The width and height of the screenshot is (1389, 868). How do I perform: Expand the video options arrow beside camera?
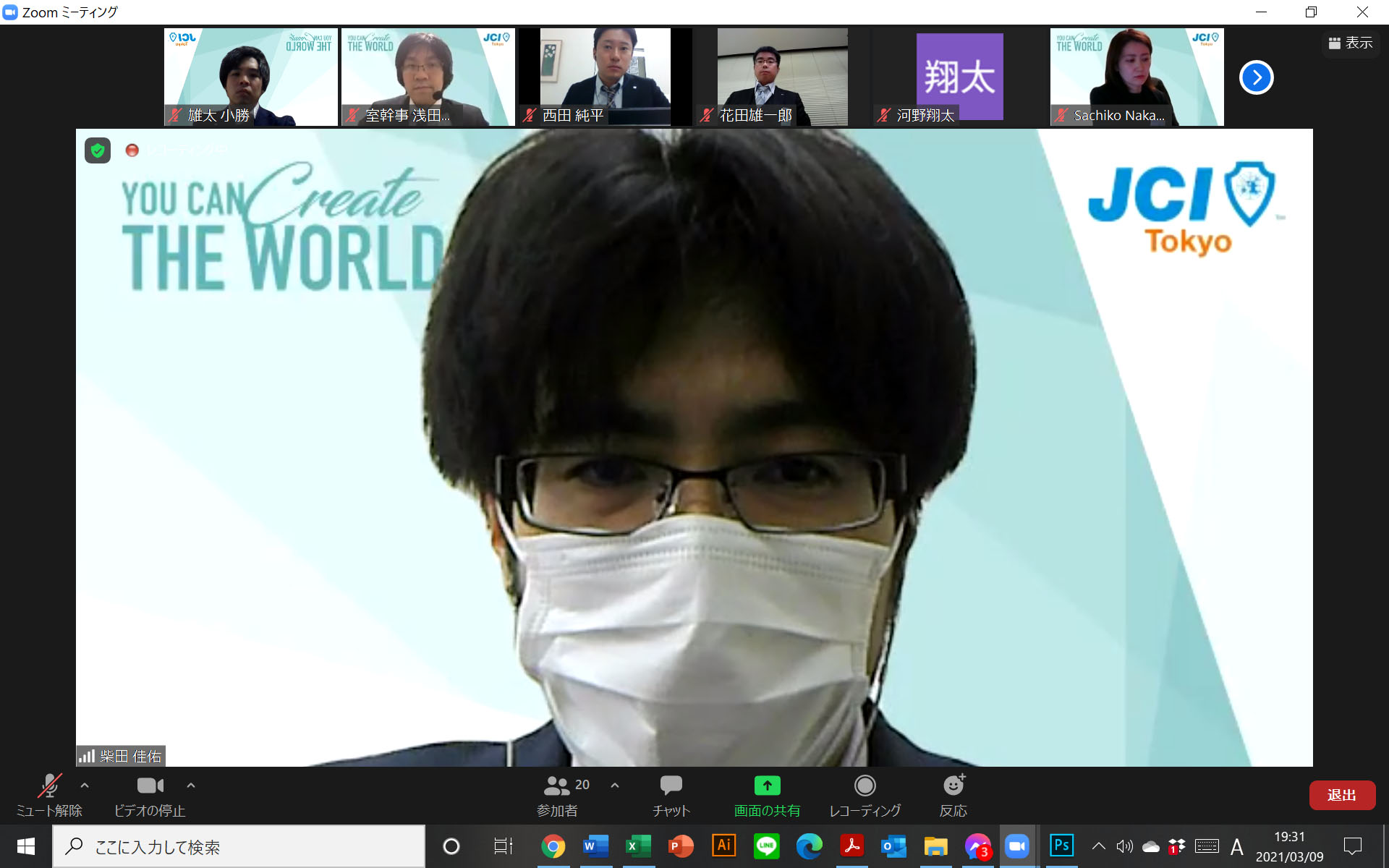pyautogui.click(x=191, y=785)
